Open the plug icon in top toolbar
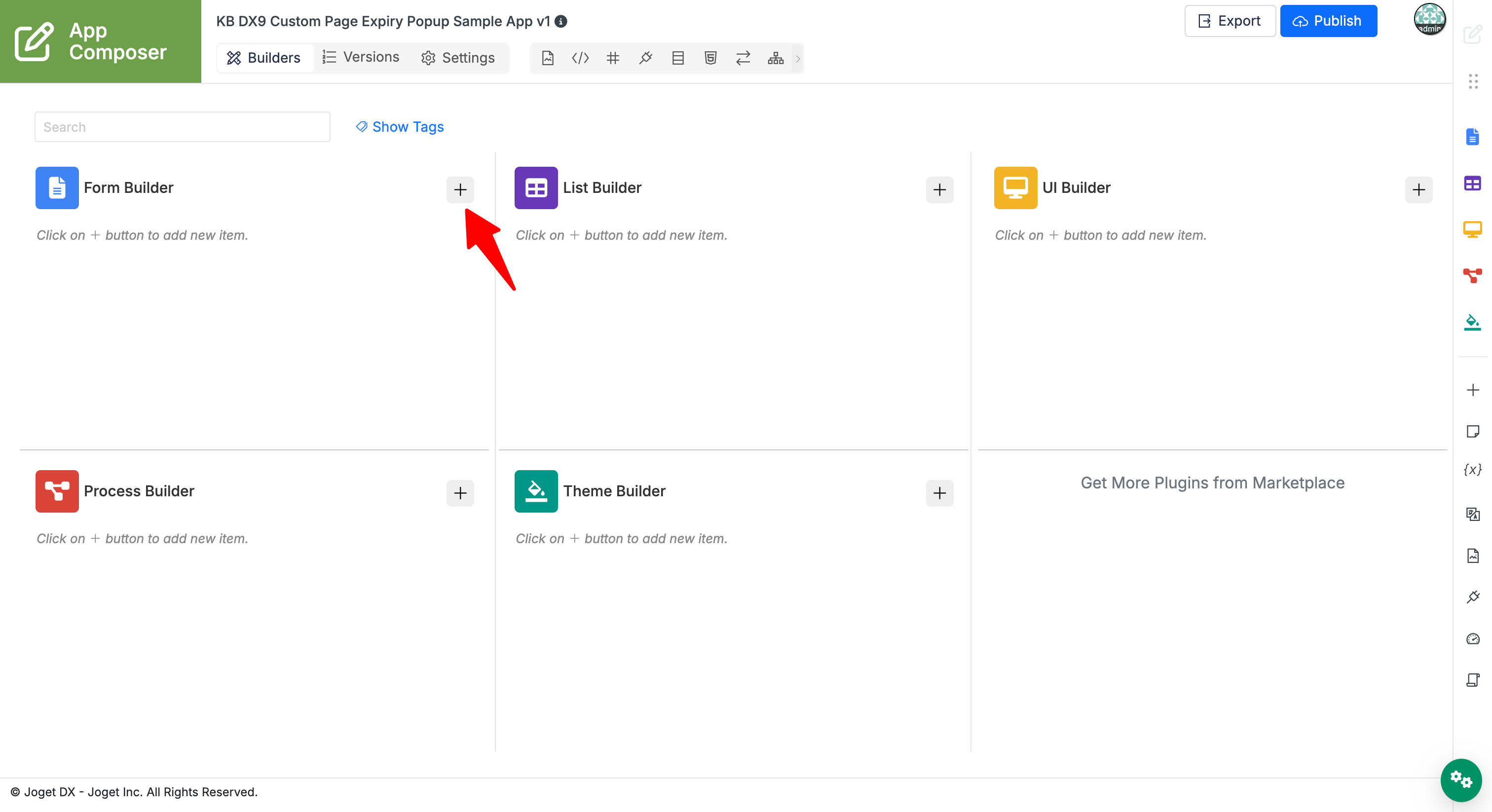 point(645,58)
